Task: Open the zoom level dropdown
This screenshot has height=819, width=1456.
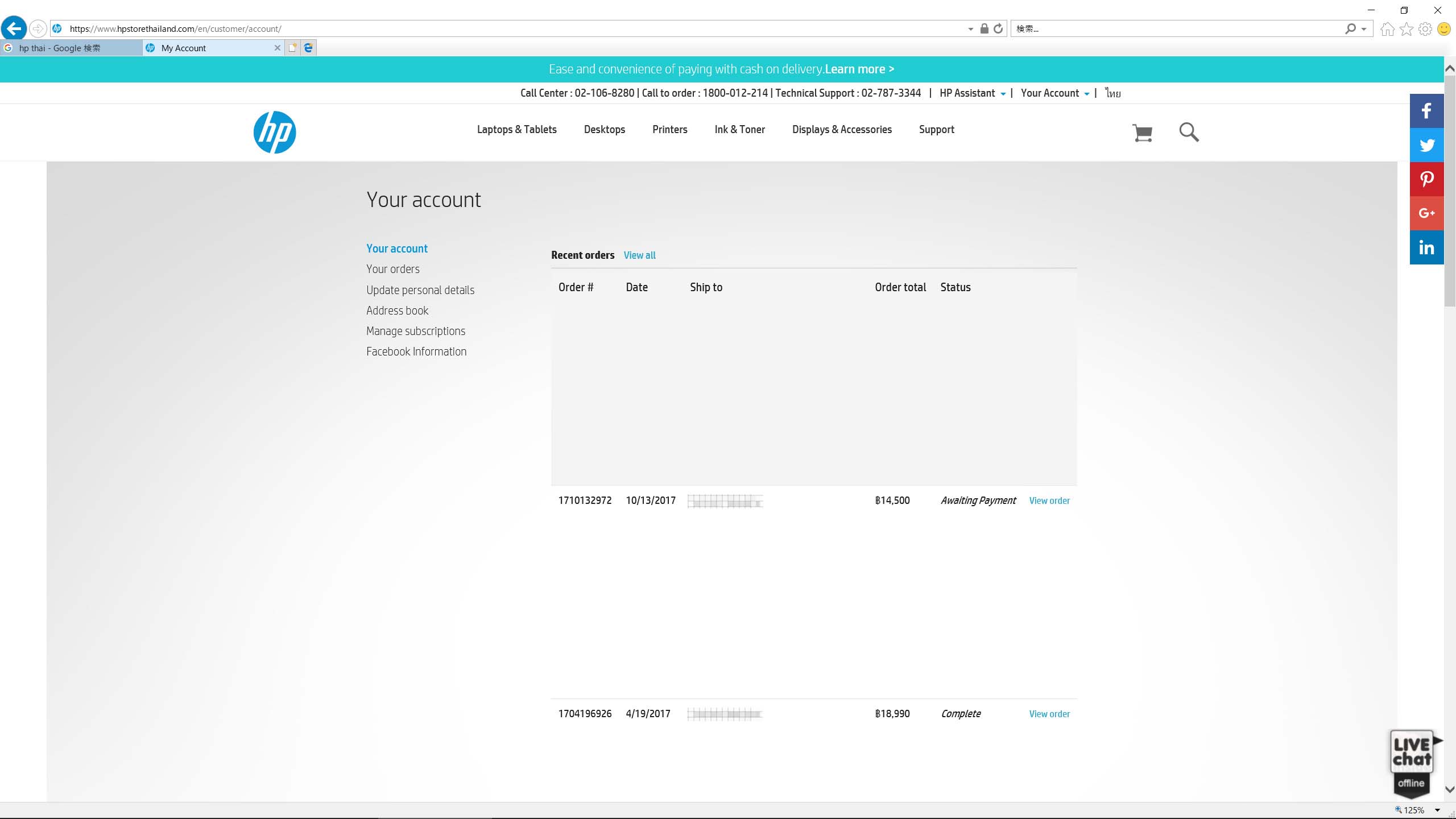Action: [1437, 810]
